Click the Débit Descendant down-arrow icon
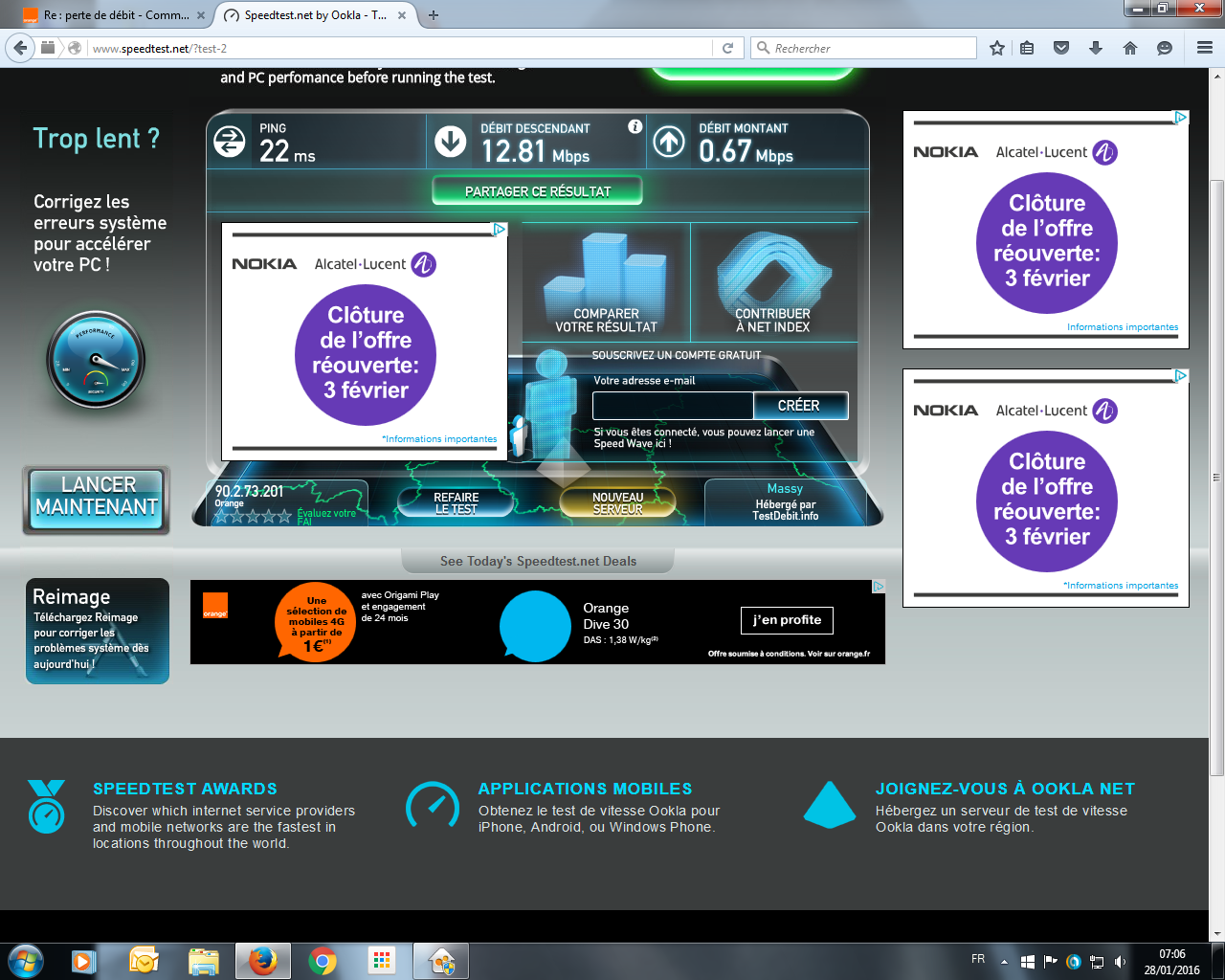This screenshot has height=980, width=1225. click(449, 141)
